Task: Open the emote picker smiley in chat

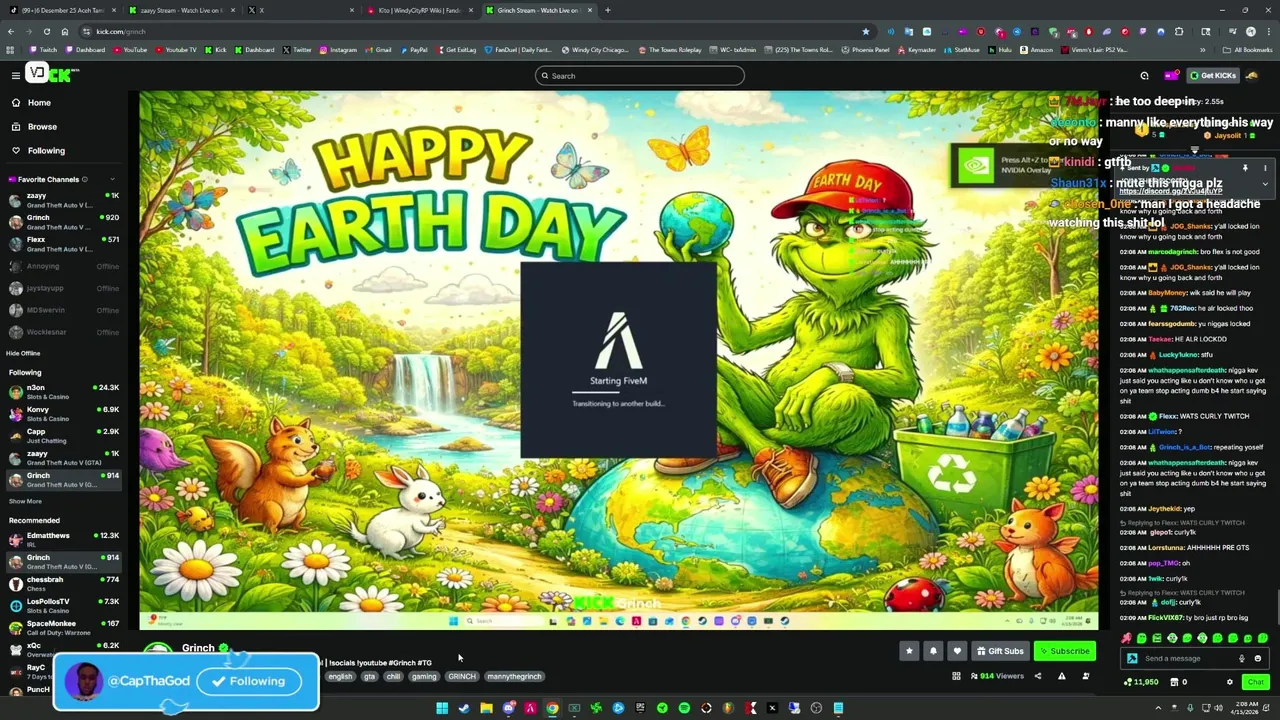Action: click(x=1257, y=658)
